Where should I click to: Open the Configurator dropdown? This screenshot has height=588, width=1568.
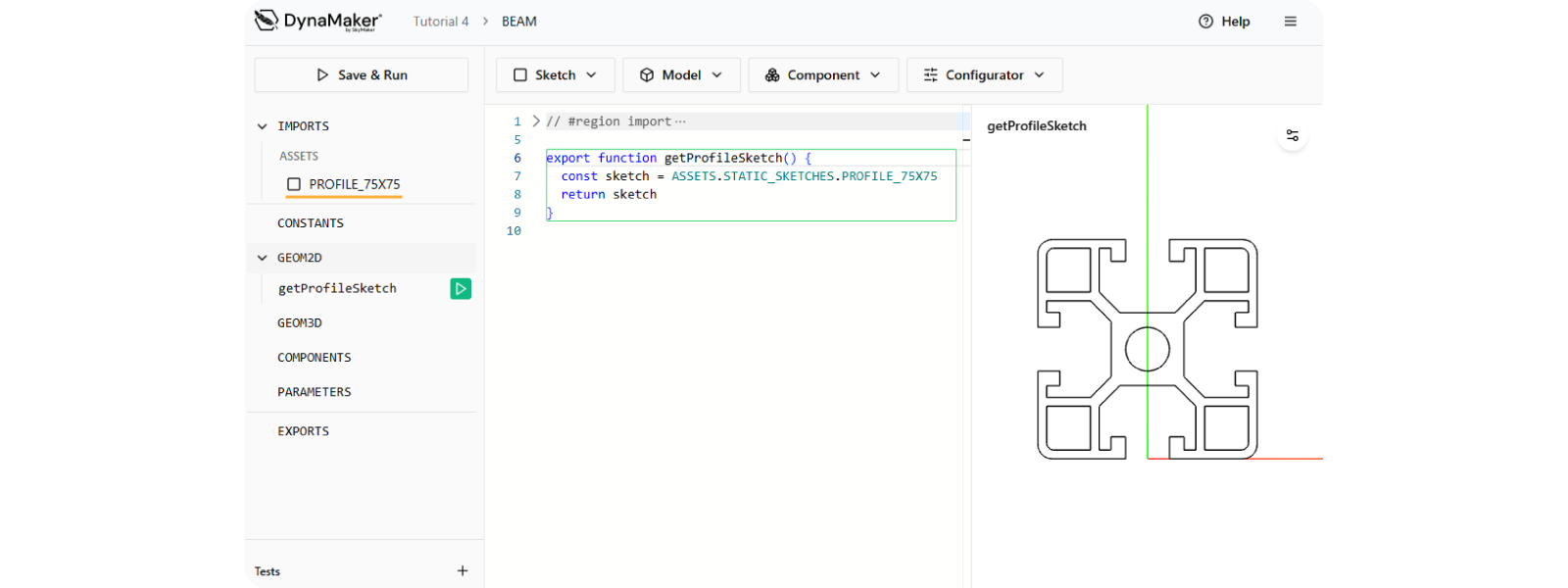tap(983, 75)
